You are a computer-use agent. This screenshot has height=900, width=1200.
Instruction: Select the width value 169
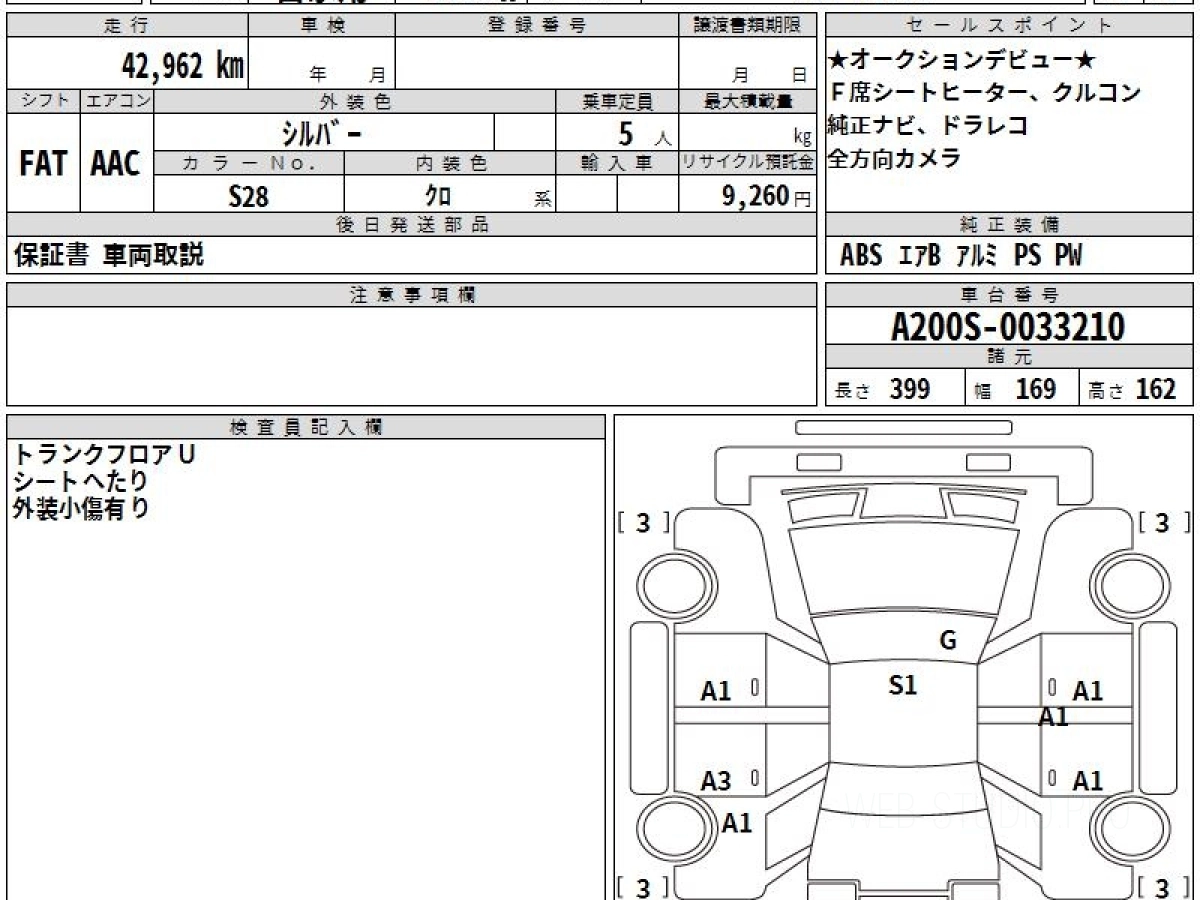click(1036, 389)
